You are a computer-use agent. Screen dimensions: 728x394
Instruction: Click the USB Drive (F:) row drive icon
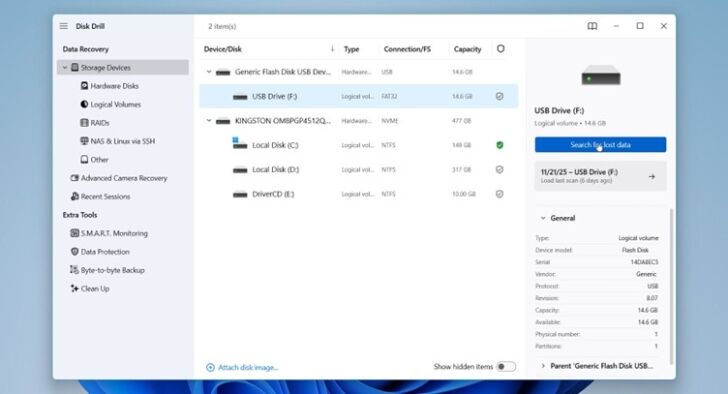[240, 97]
